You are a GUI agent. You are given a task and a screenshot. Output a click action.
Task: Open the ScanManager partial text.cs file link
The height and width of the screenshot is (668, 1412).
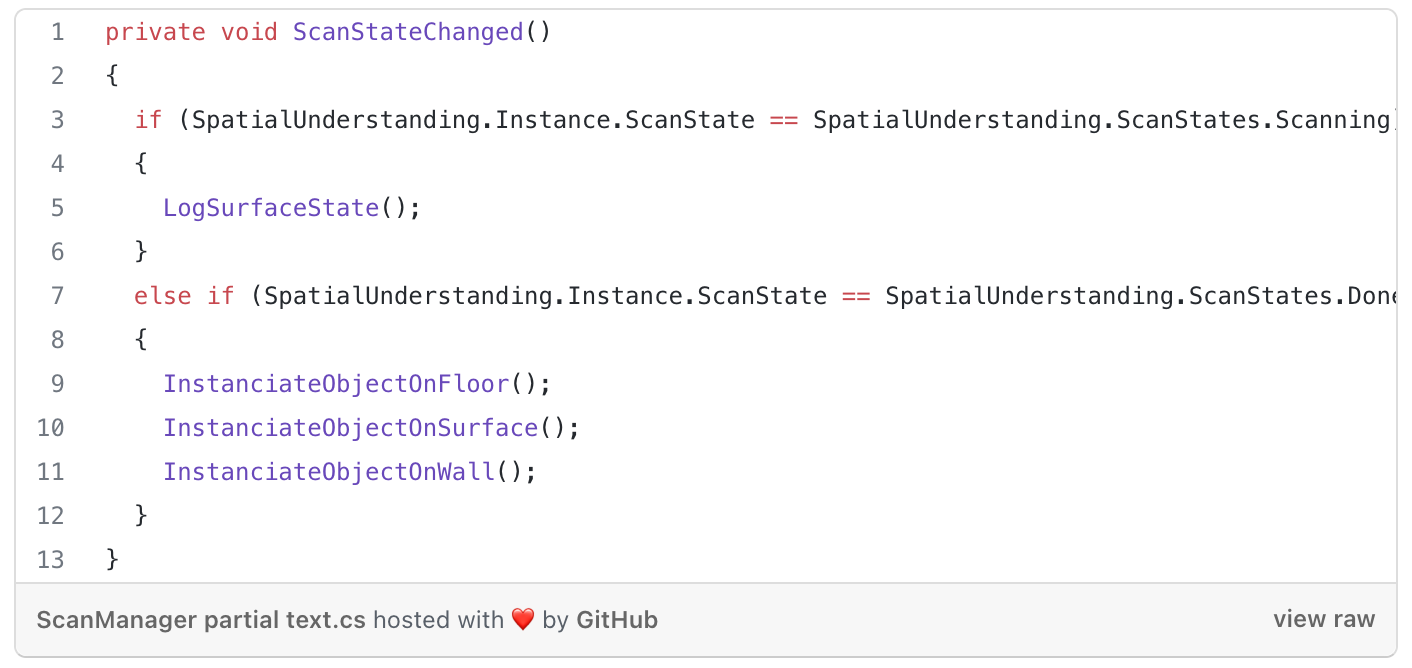201,620
